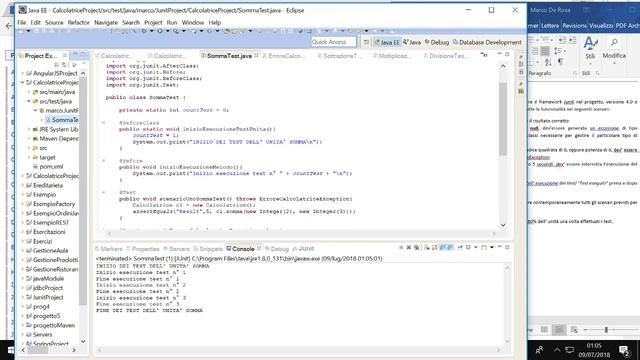Image resolution: width=640 pixels, height=360 pixels.
Task: Open the JUnit view tab
Action: [x=303, y=249]
